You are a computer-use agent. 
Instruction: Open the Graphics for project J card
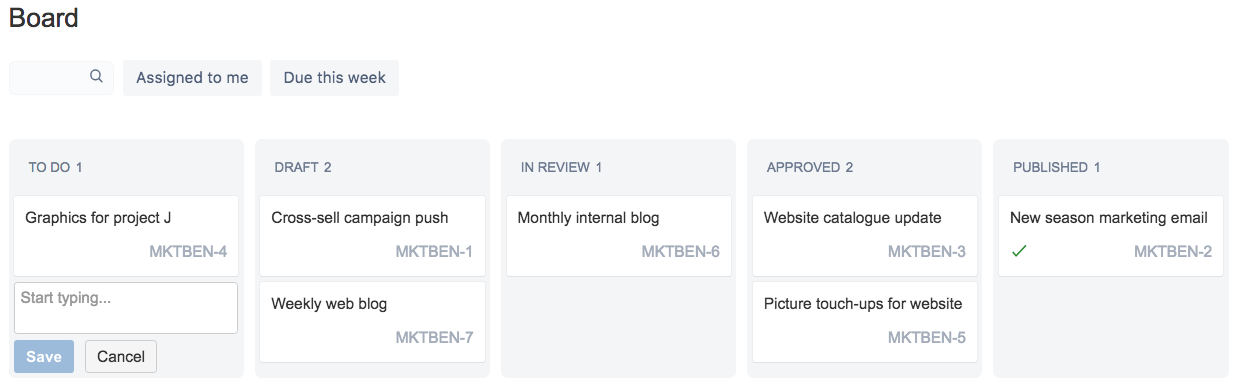(126, 235)
